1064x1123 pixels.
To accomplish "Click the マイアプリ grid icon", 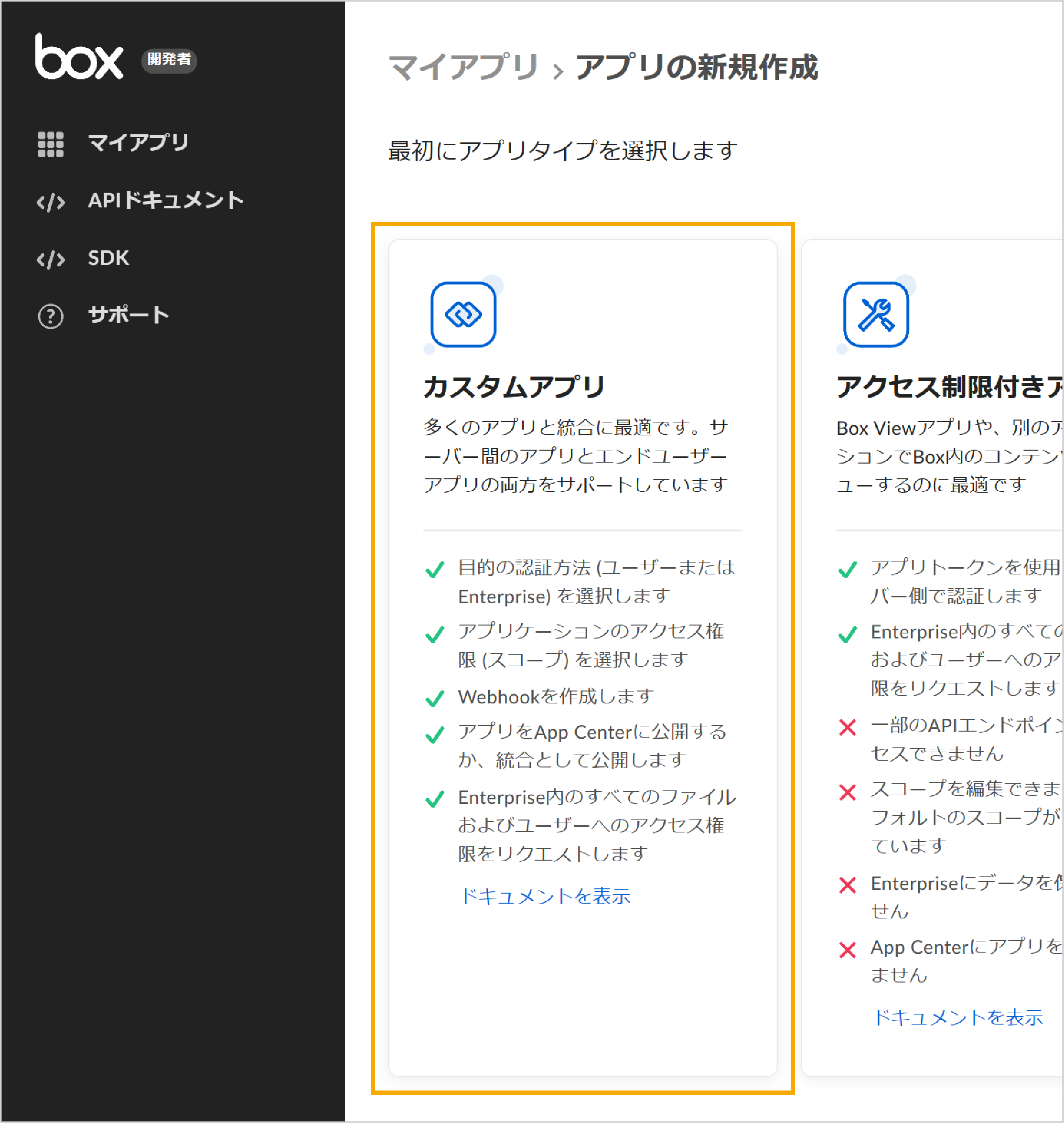I will 51,143.
